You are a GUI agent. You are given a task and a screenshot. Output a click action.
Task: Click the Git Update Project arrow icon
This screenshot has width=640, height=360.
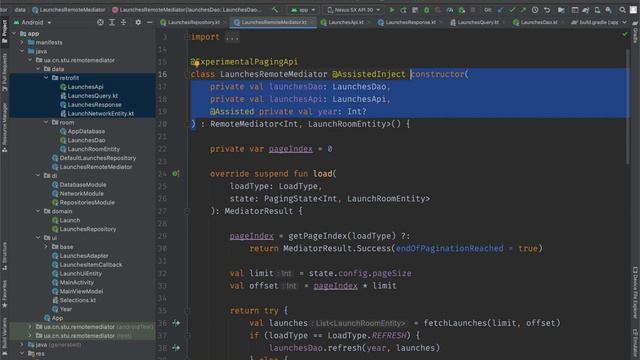pos(500,9)
